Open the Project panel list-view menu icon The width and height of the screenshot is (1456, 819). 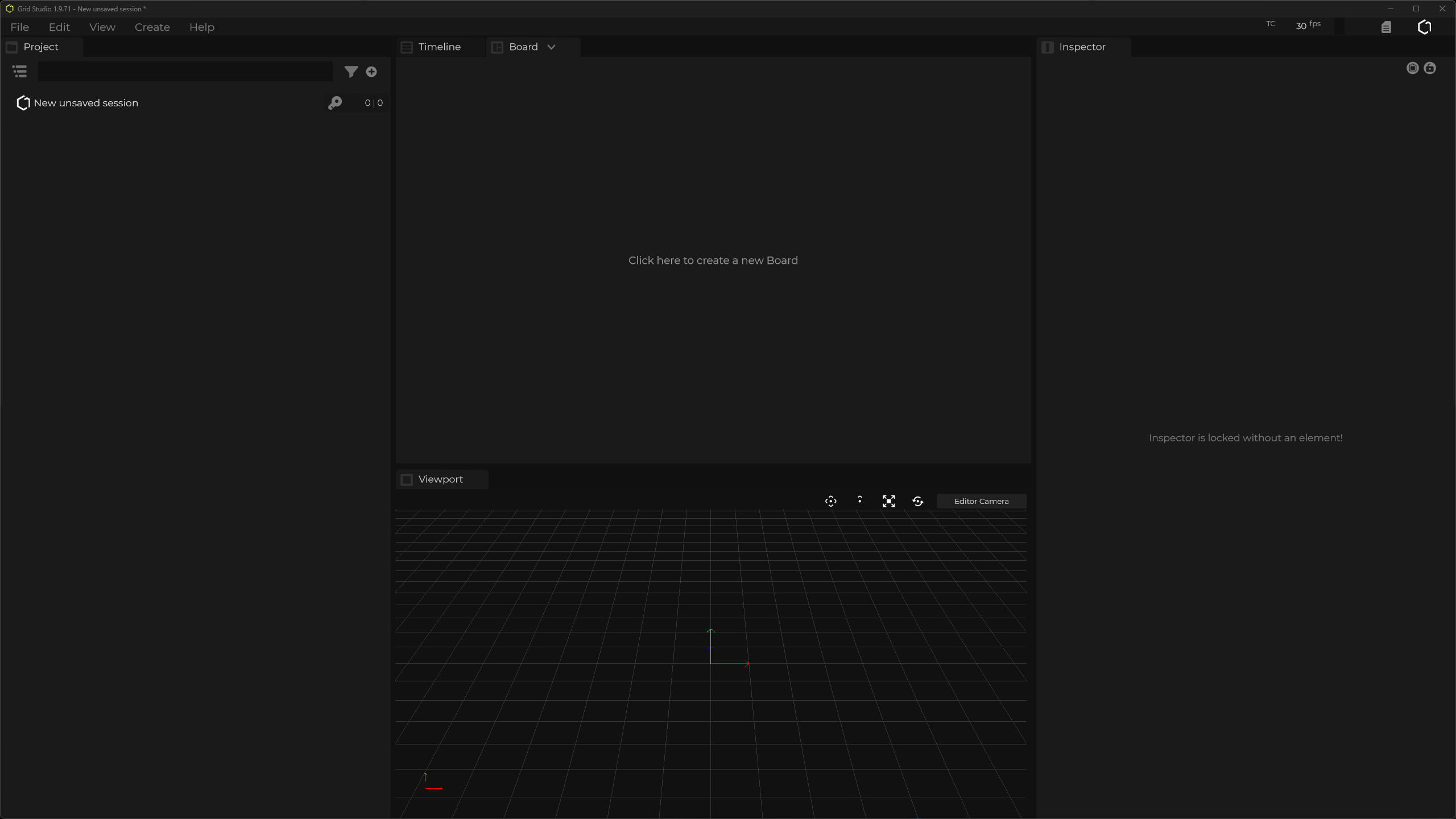[20, 72]
